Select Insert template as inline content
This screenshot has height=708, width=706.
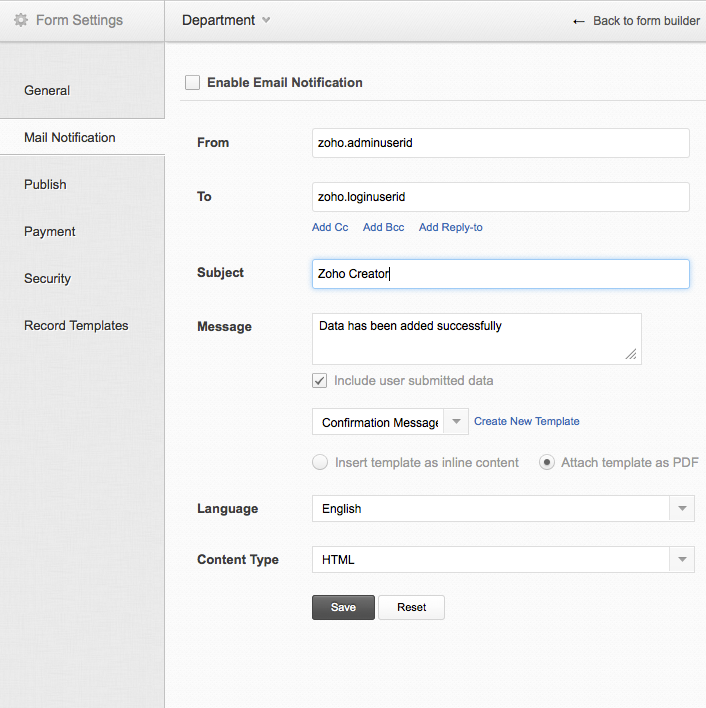(x=320, y=463)
